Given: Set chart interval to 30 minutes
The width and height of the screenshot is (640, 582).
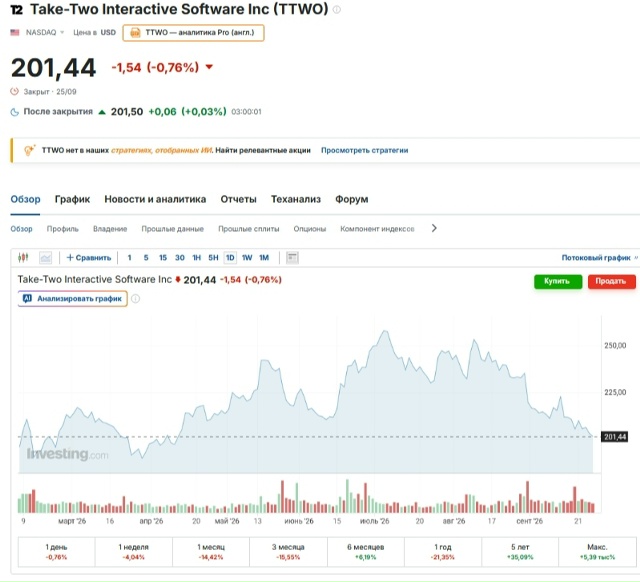Looking at the screenshot, I should coord(180,258).
